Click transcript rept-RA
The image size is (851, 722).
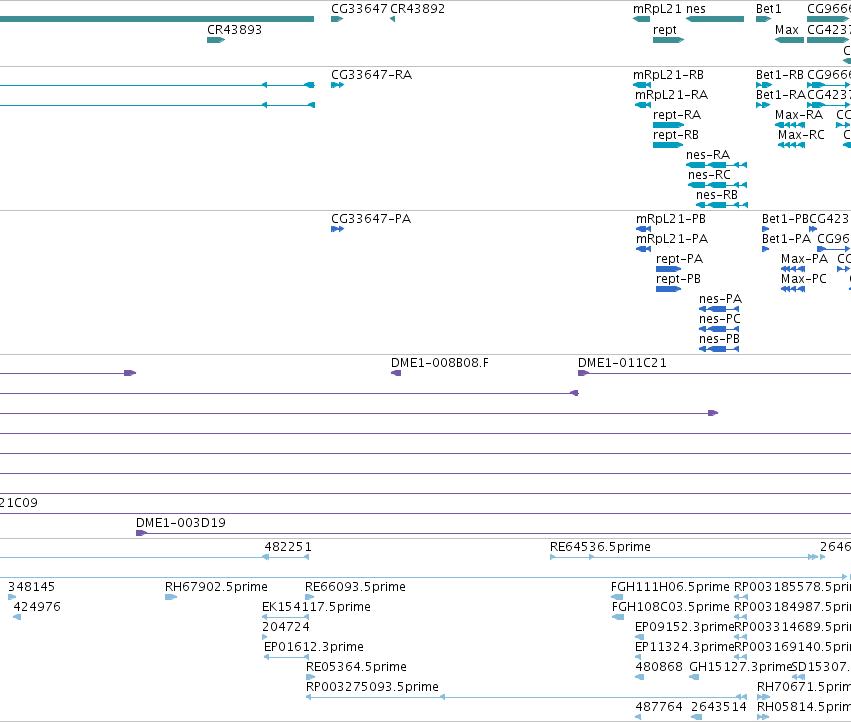pyautogui.click(x=668, y=125)
